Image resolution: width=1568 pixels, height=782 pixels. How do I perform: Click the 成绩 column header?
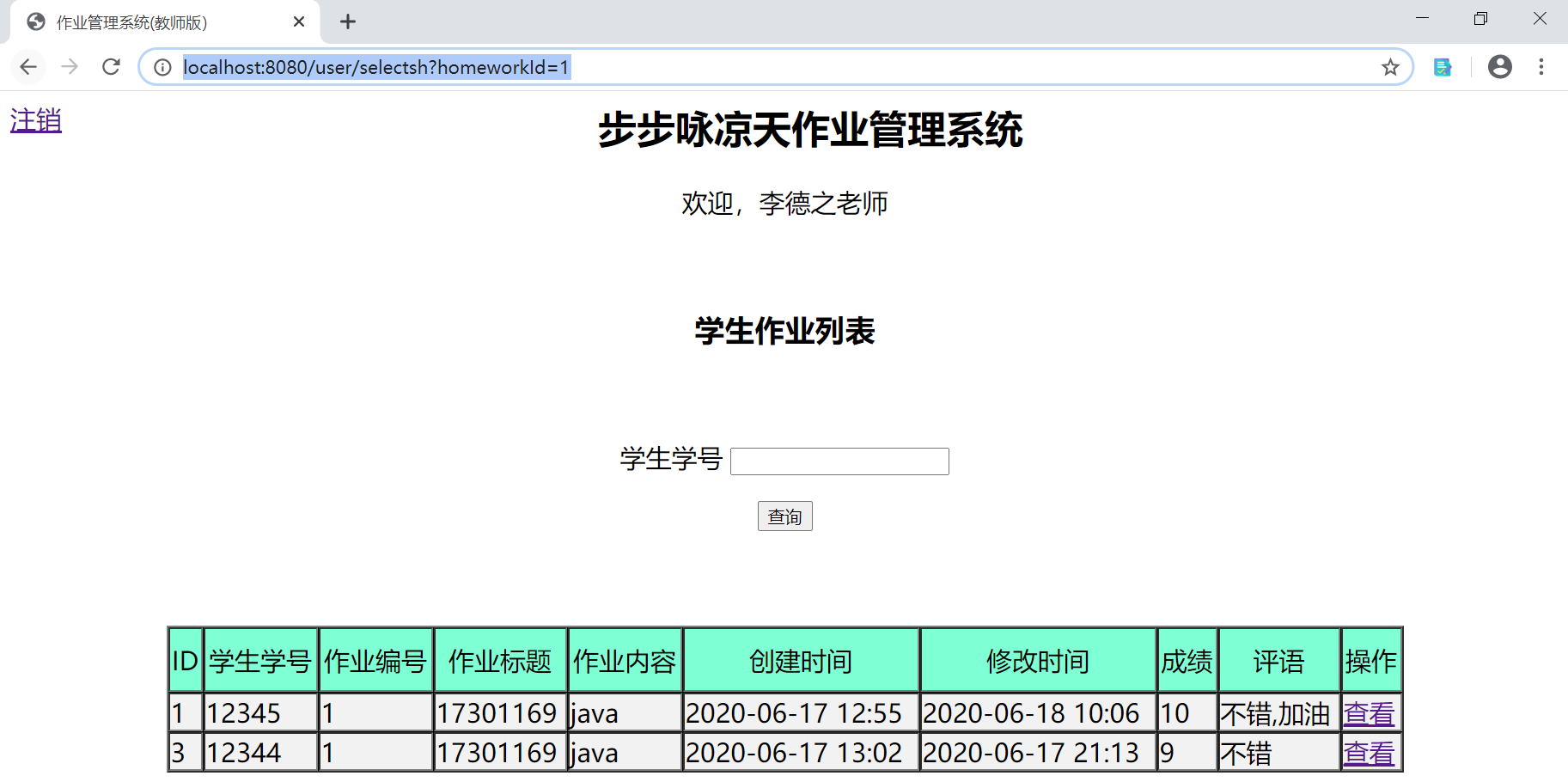coord(1187,661)
